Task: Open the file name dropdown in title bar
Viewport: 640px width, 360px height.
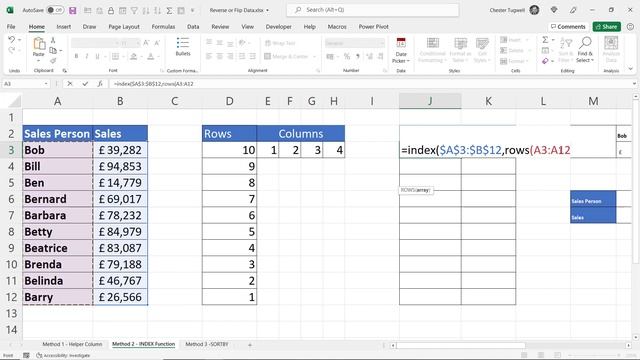Action: tap(267, 10)
